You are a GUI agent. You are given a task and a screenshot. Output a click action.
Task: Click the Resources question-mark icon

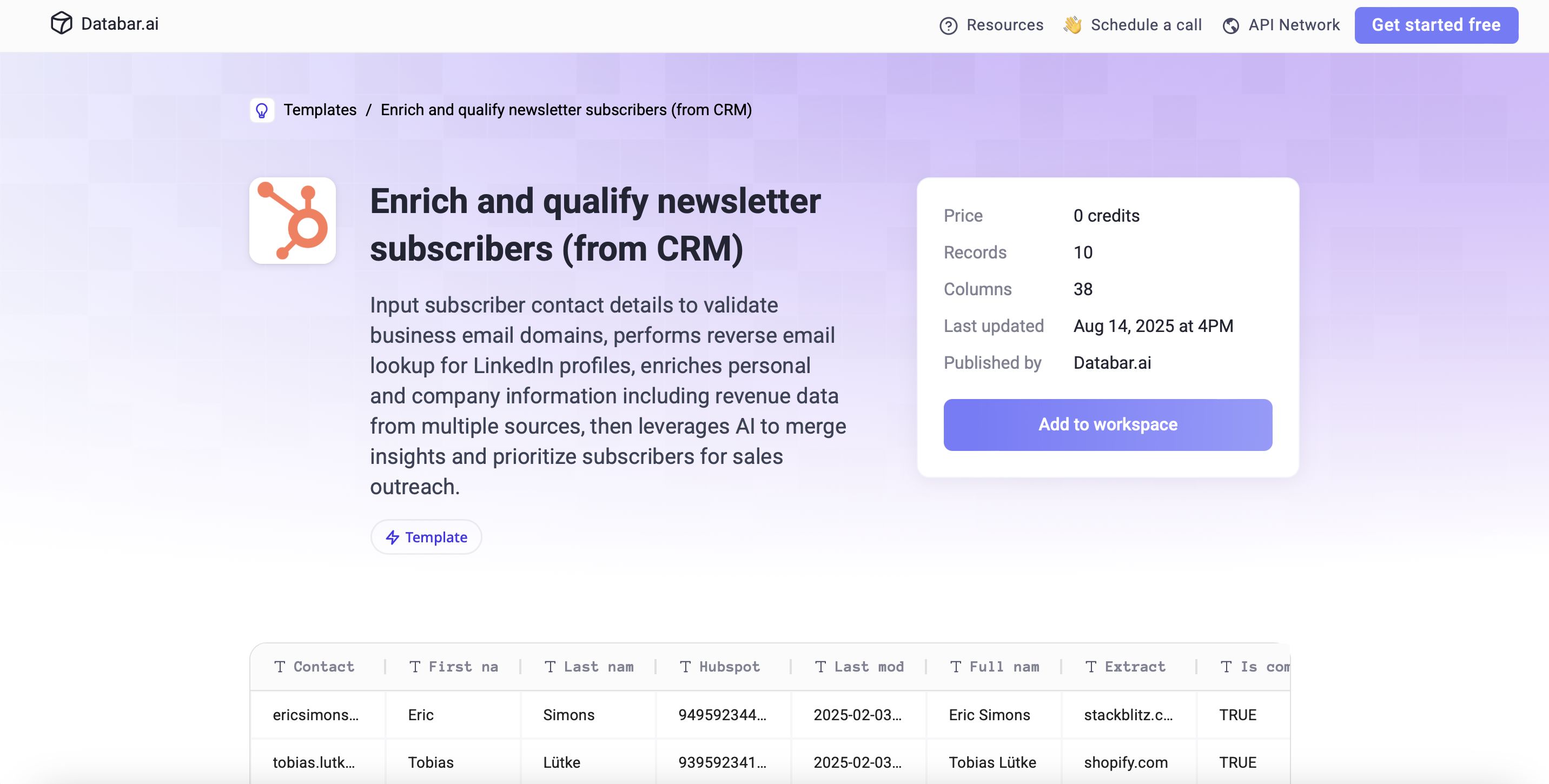[x=948, y=25]
